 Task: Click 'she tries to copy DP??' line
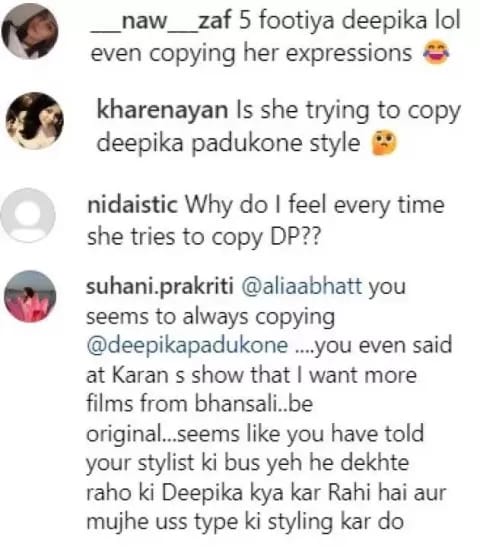pyautogui.click(x=203, y=238)
